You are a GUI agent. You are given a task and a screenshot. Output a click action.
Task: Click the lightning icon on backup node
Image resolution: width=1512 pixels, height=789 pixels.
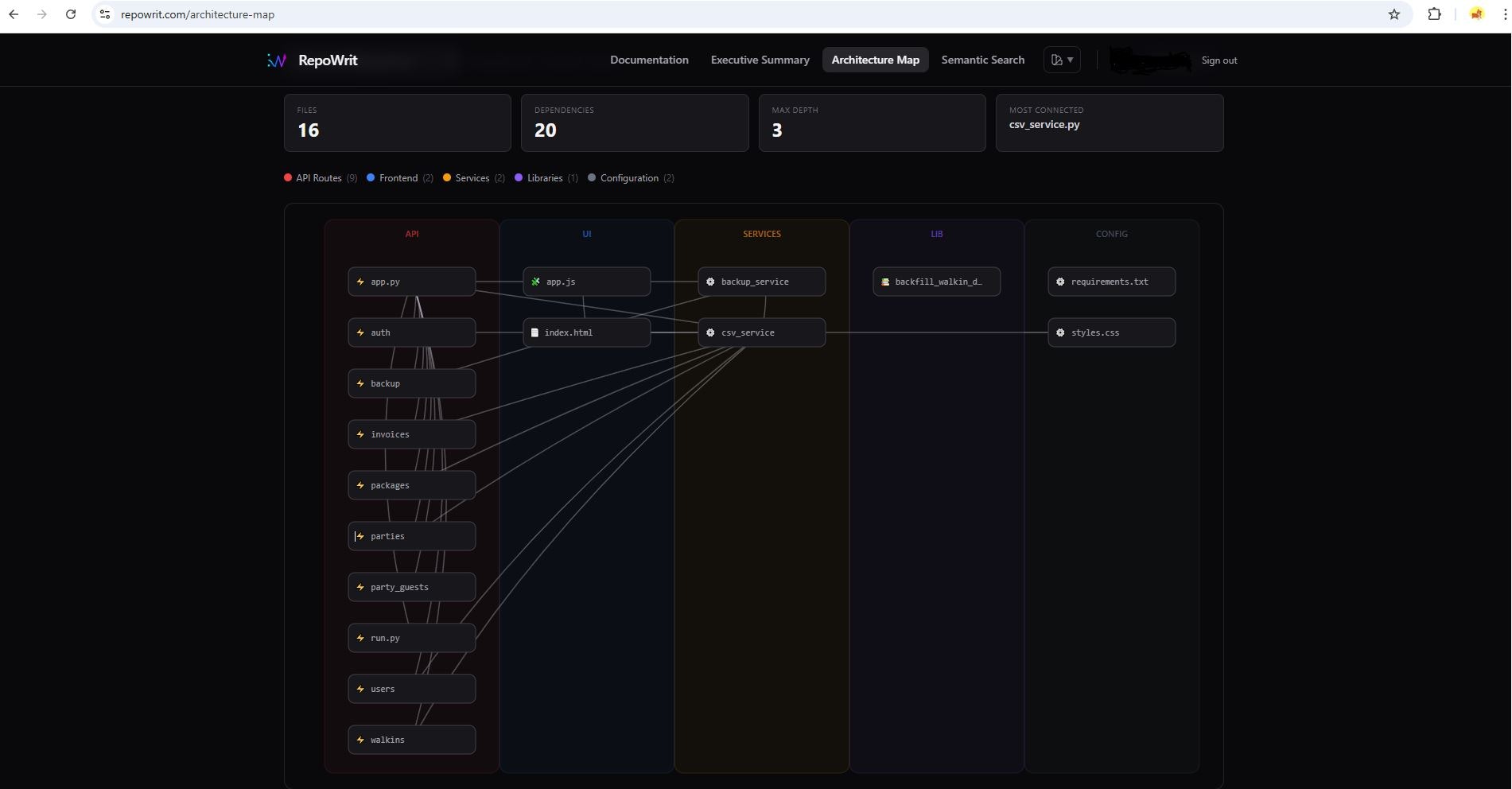tap(360, 383)
